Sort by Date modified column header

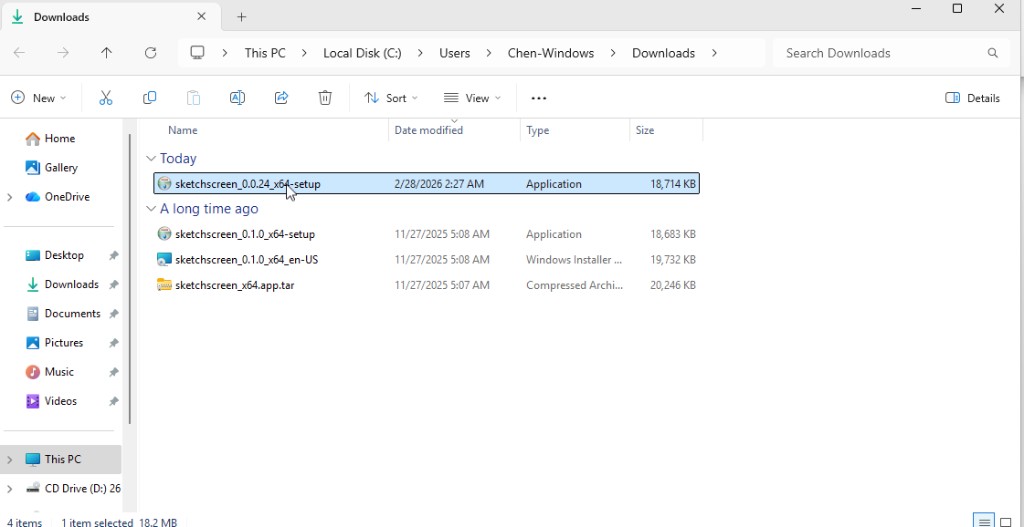coord(428,130)
